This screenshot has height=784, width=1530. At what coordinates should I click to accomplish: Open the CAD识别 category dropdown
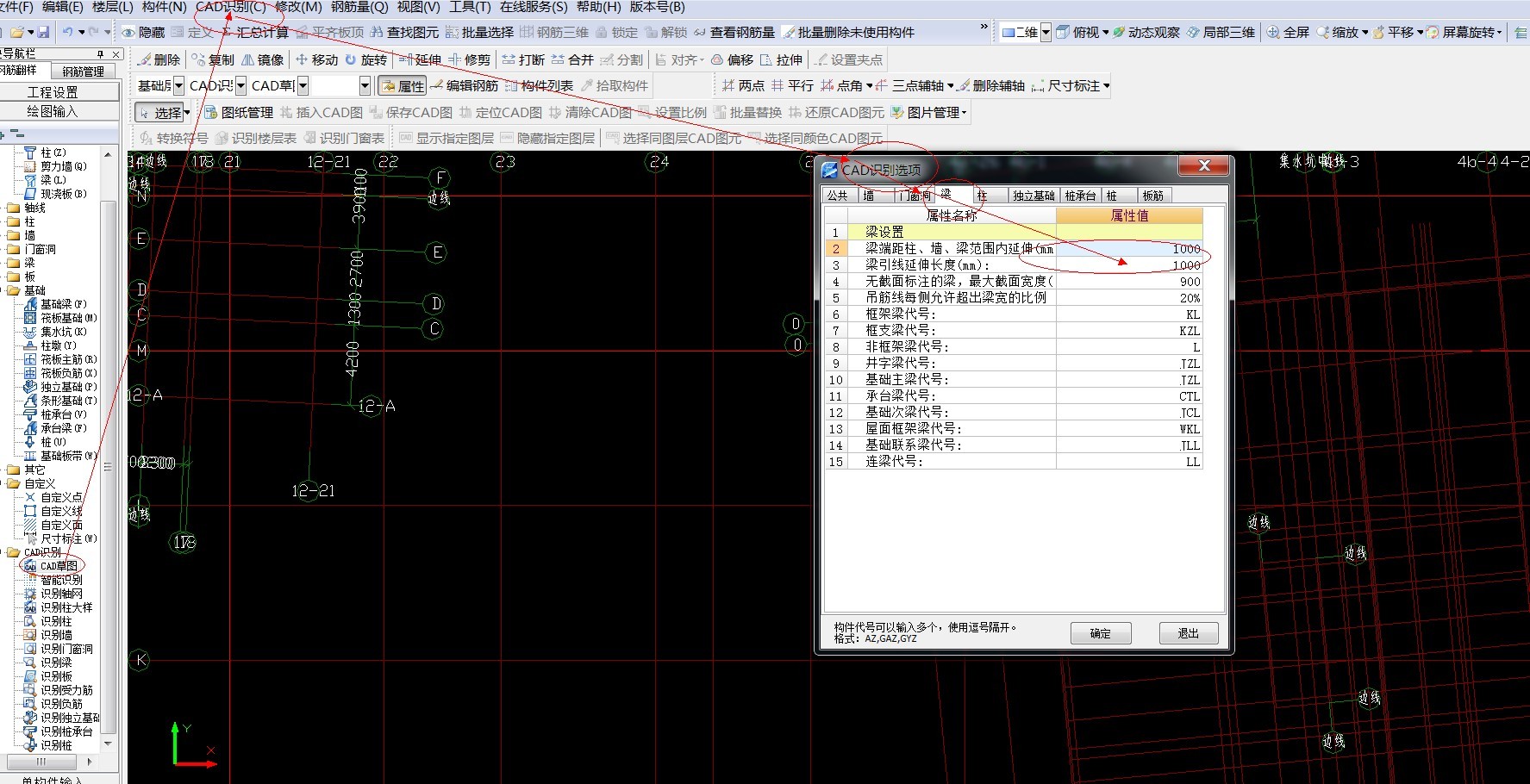coord(241,85)
